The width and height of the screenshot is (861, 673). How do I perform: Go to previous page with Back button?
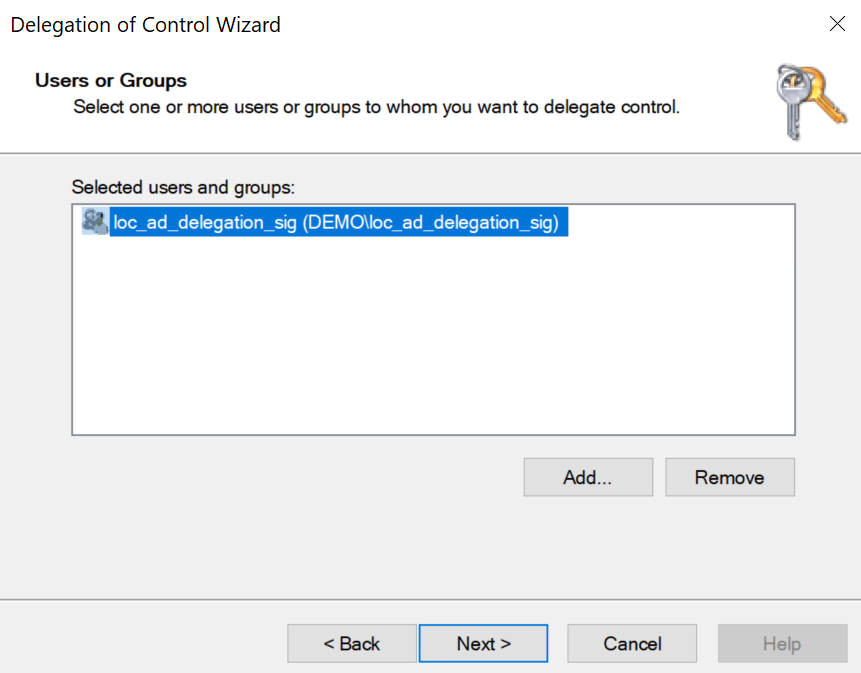pyautogui.click(x=351, y=643)
